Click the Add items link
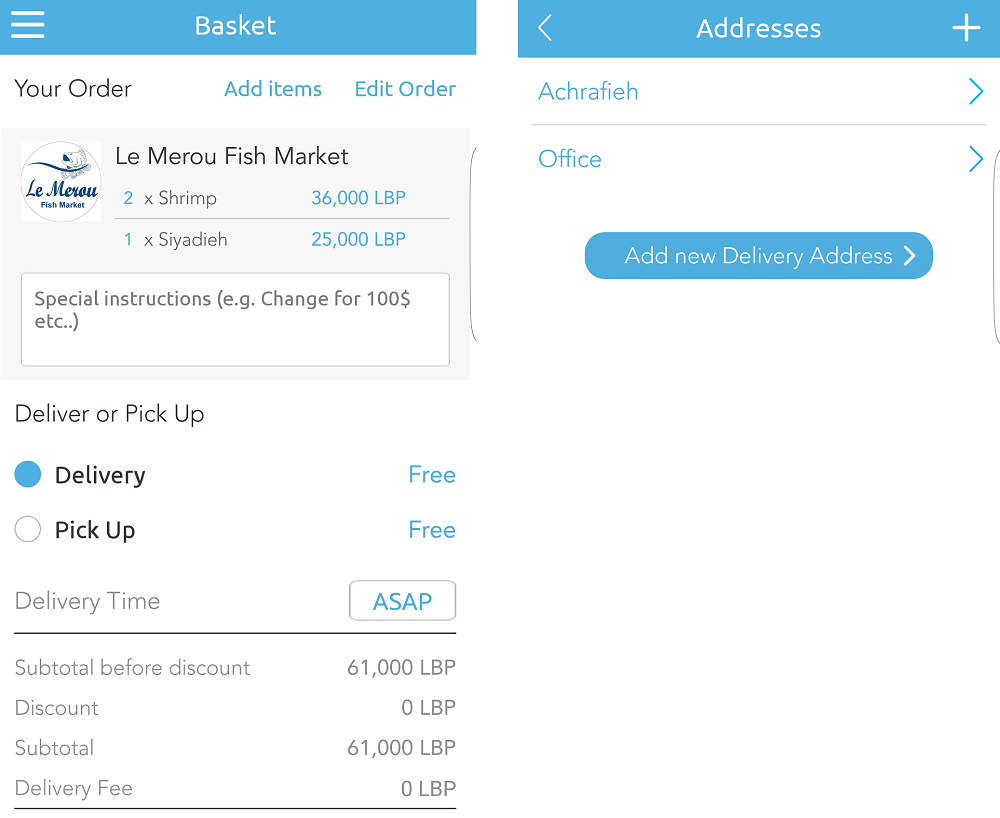Screen dimensions: 1000x818 [x=273, y=89]
